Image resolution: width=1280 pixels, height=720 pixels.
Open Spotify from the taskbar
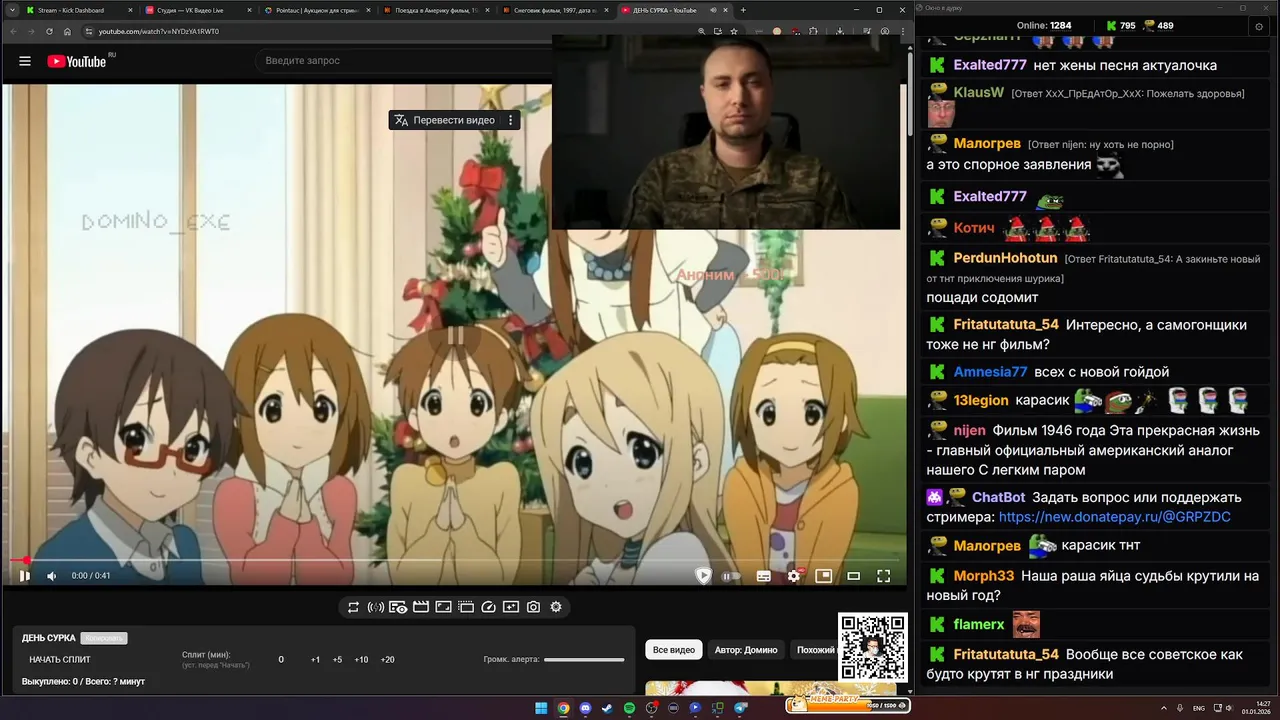pos(629,708)
